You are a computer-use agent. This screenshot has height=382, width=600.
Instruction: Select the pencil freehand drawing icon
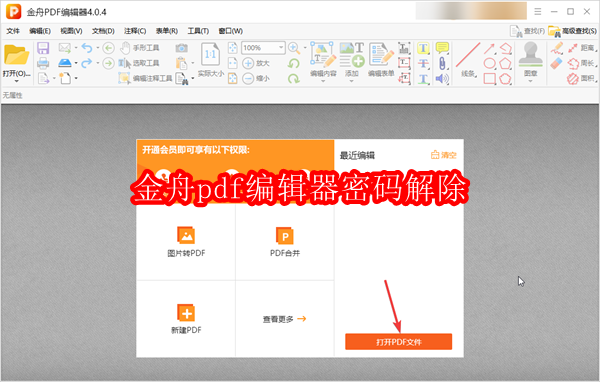pos(557,48)
